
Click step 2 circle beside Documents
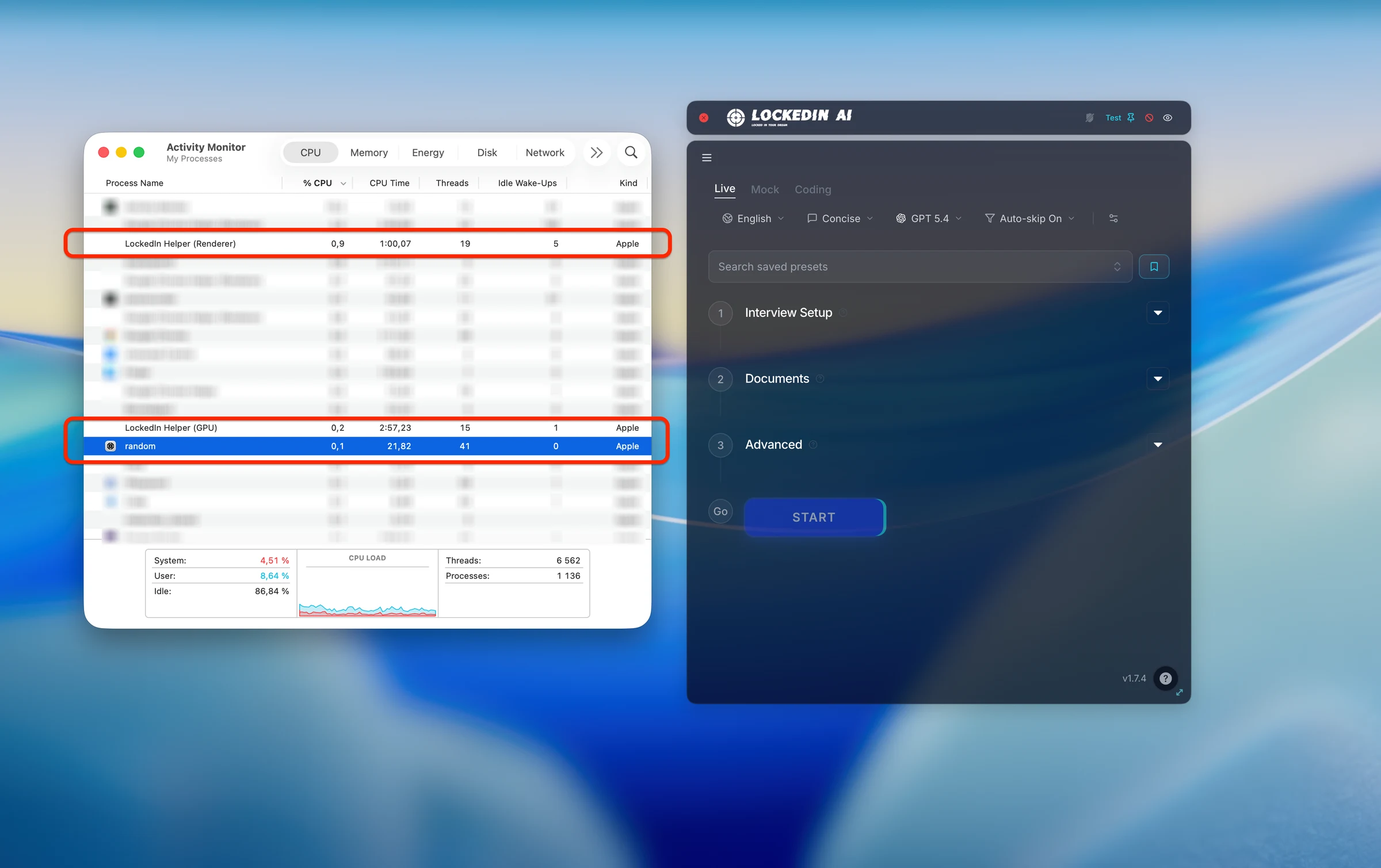[x=720, y=379]
